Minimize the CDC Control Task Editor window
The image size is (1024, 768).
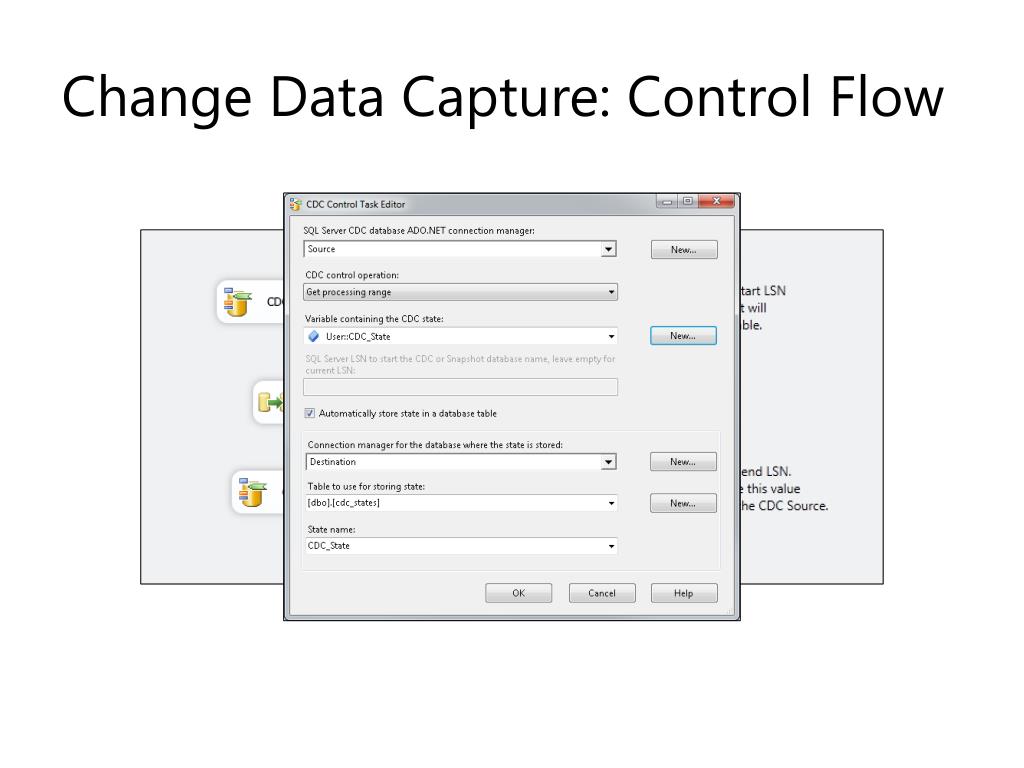tap(667, 202)
